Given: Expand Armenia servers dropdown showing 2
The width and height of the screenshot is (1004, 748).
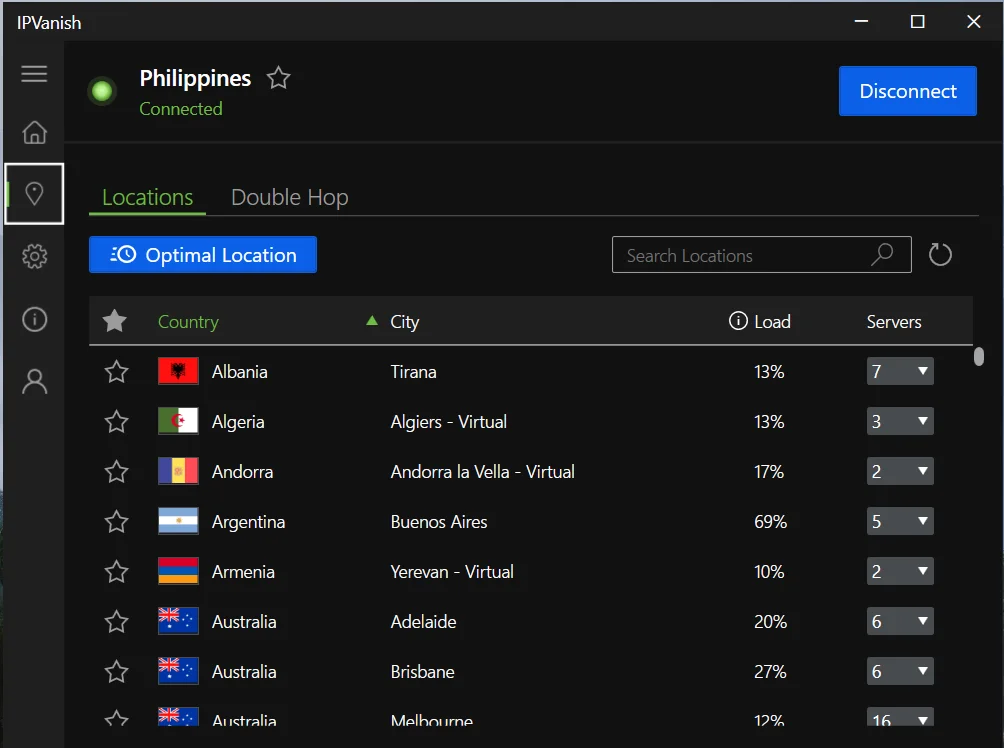Looking at the screenshot, I should coord(900,571).
